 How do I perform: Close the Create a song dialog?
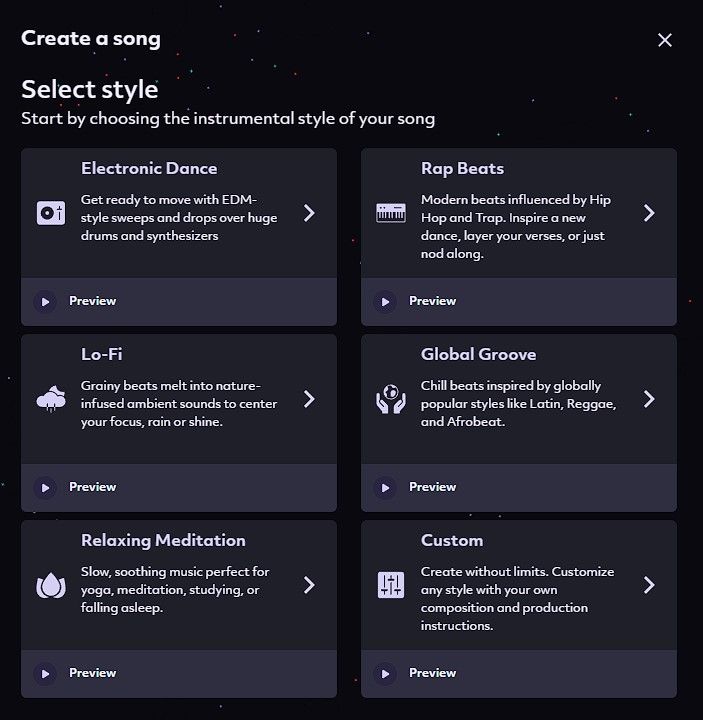tap(665, 40)
